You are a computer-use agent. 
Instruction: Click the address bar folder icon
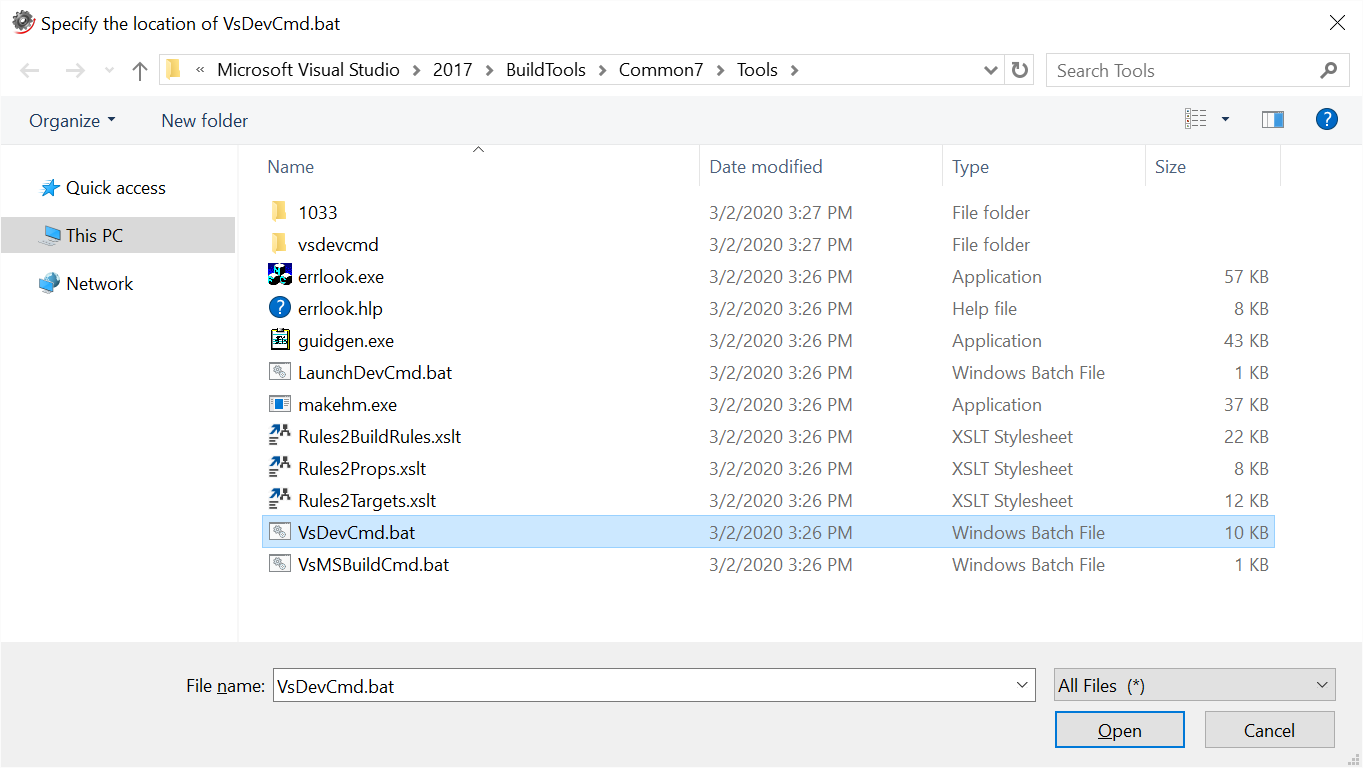coord(174,69)
